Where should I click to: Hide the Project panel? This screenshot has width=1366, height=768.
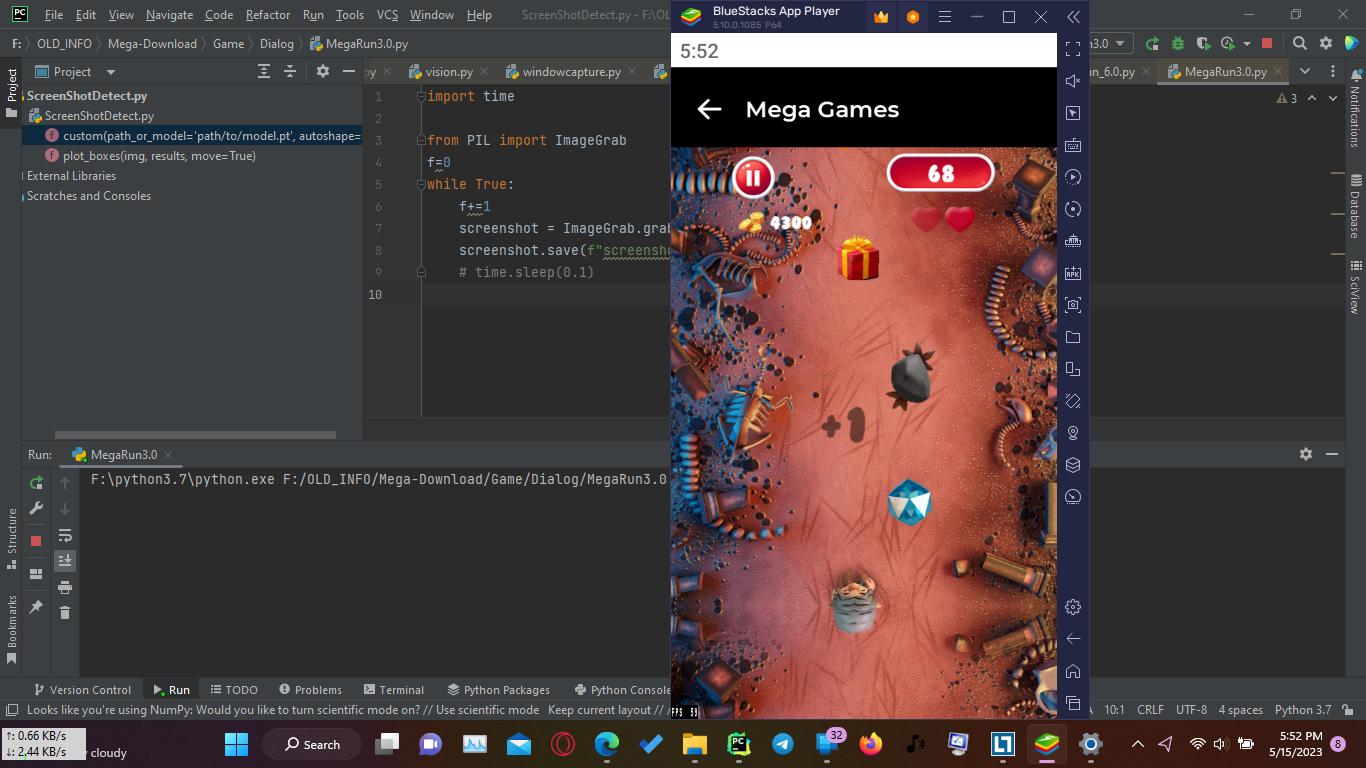(x=348, y=72)
